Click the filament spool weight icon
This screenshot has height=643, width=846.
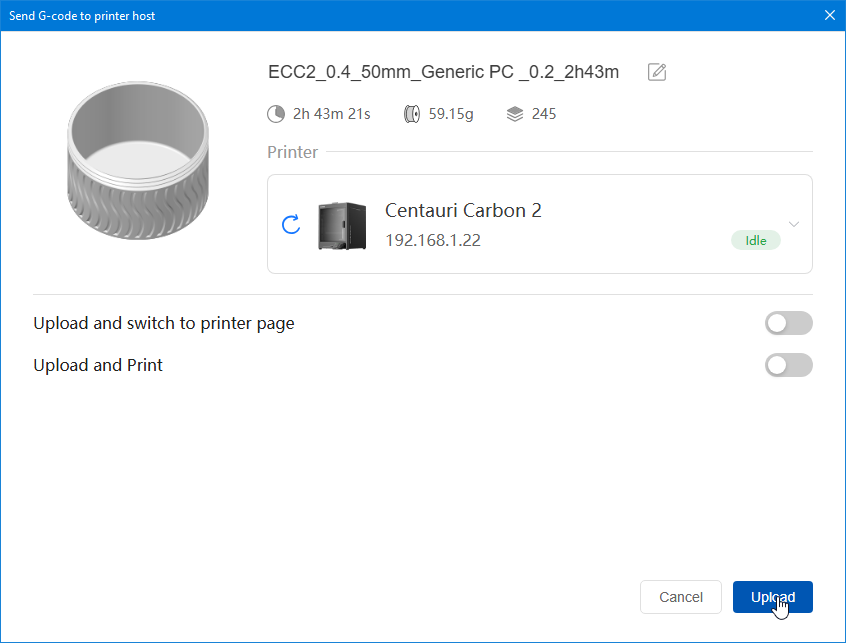point(412,114)
